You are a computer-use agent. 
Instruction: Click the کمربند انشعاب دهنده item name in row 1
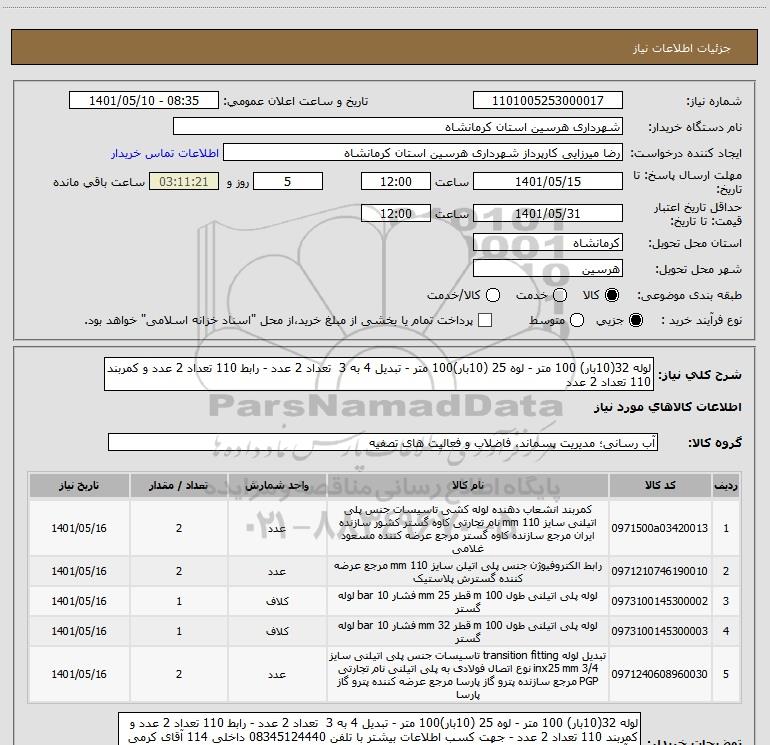point(468,528)
